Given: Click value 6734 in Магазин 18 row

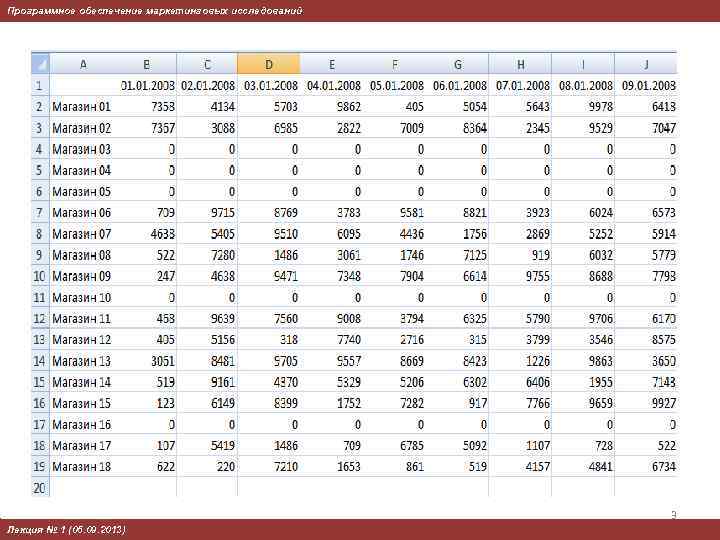Looking at the screenshot, I should point(664,467).
